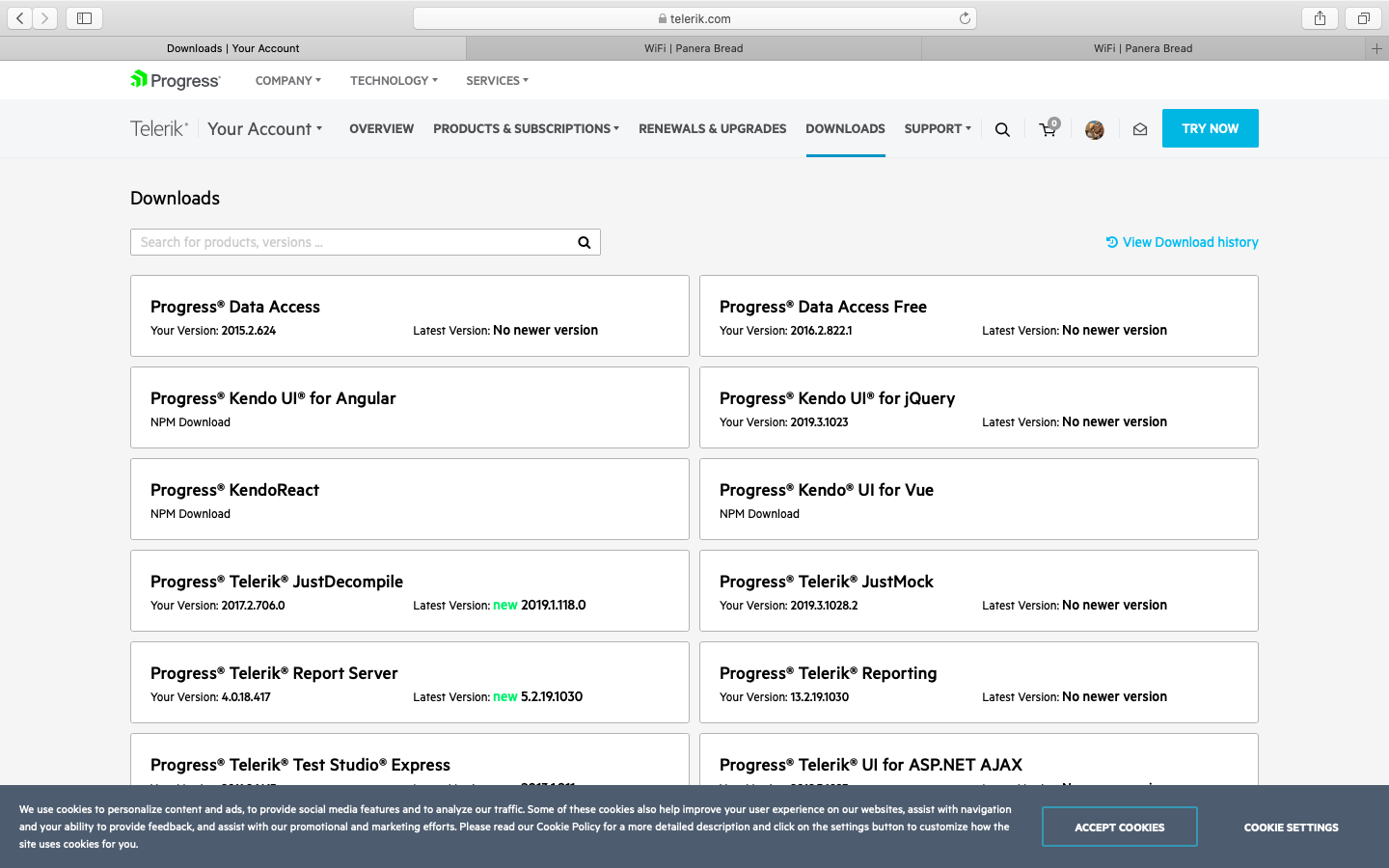Open the Products & Subscriptions dropdown

pyautogui.click(x=526, y=129)
